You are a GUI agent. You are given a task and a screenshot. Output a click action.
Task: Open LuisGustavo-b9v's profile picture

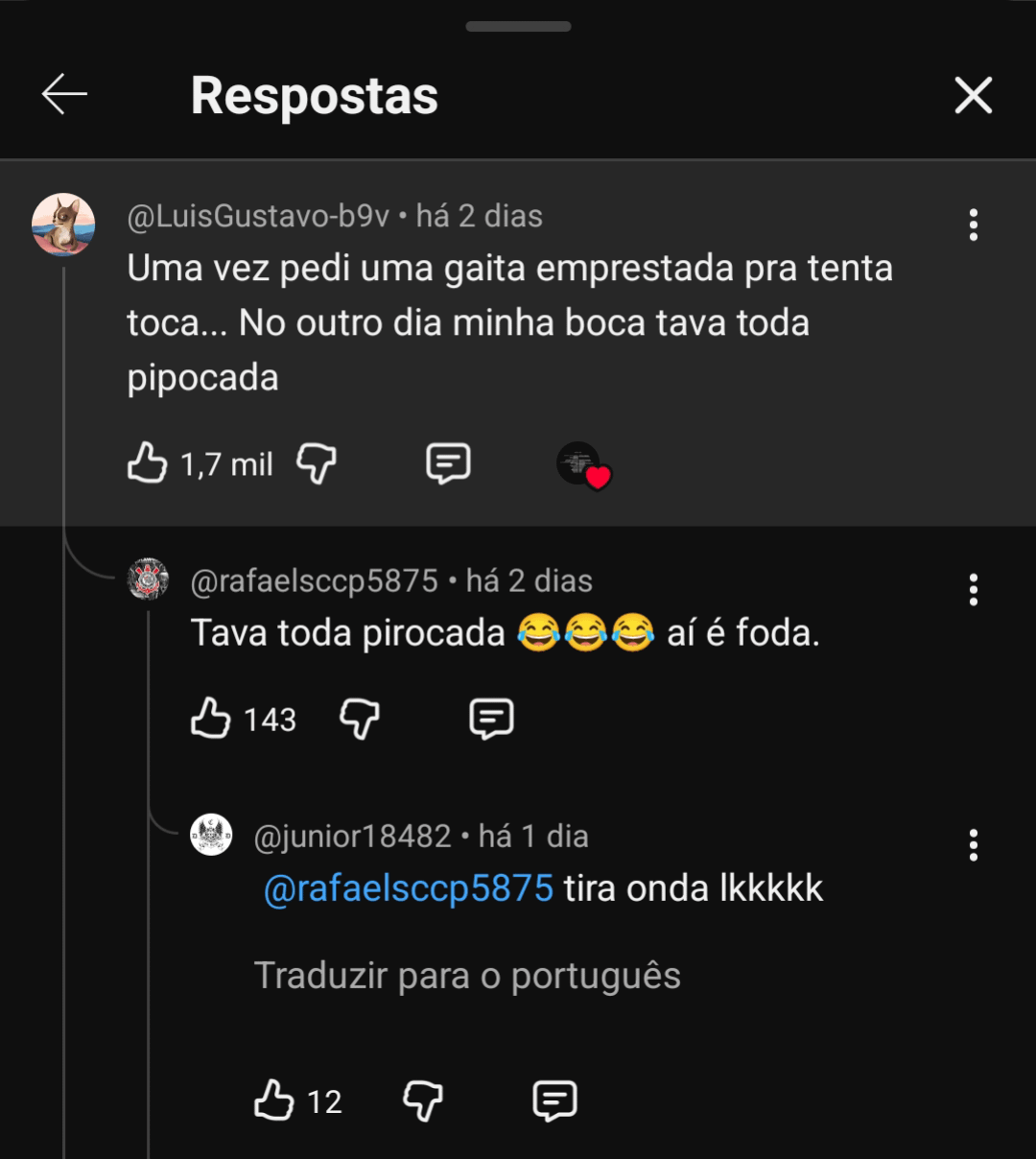[x=63, y=225]
